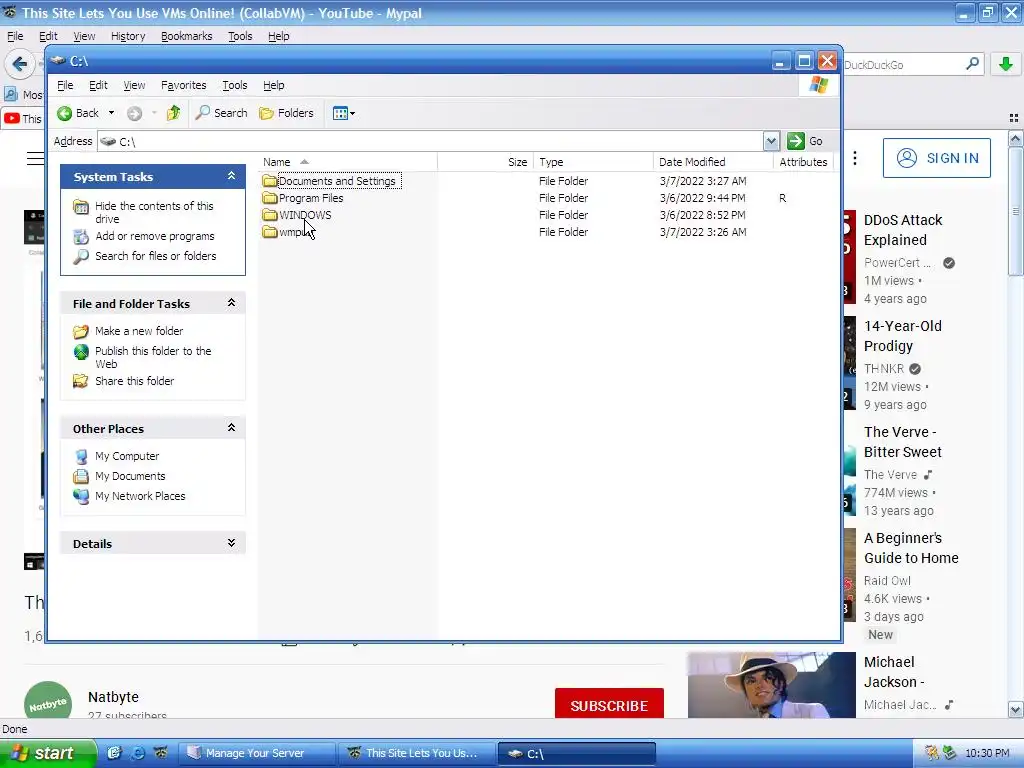This screenshot has height=768, width=1024.
Task: Click Make a new folder icon
Action: pyautogui.click(x=81, y=331)
